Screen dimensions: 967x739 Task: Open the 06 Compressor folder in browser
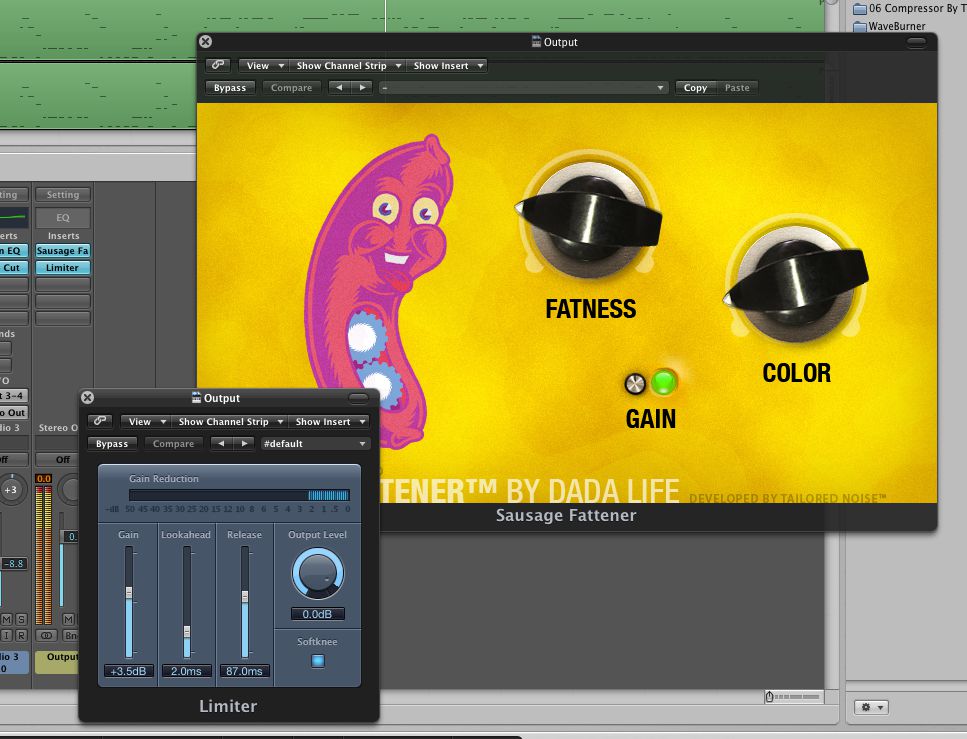[909, 8]
